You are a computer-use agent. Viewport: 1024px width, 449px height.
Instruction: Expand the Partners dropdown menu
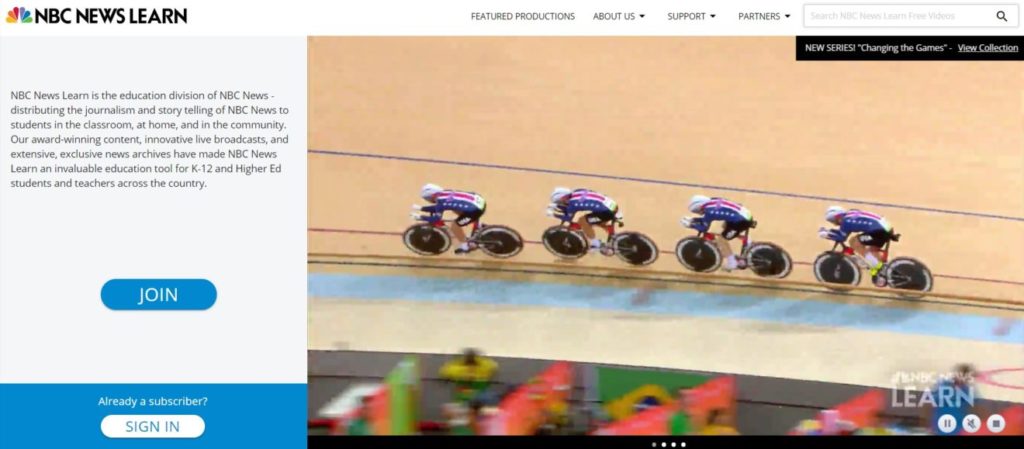[x=764, y=16]
